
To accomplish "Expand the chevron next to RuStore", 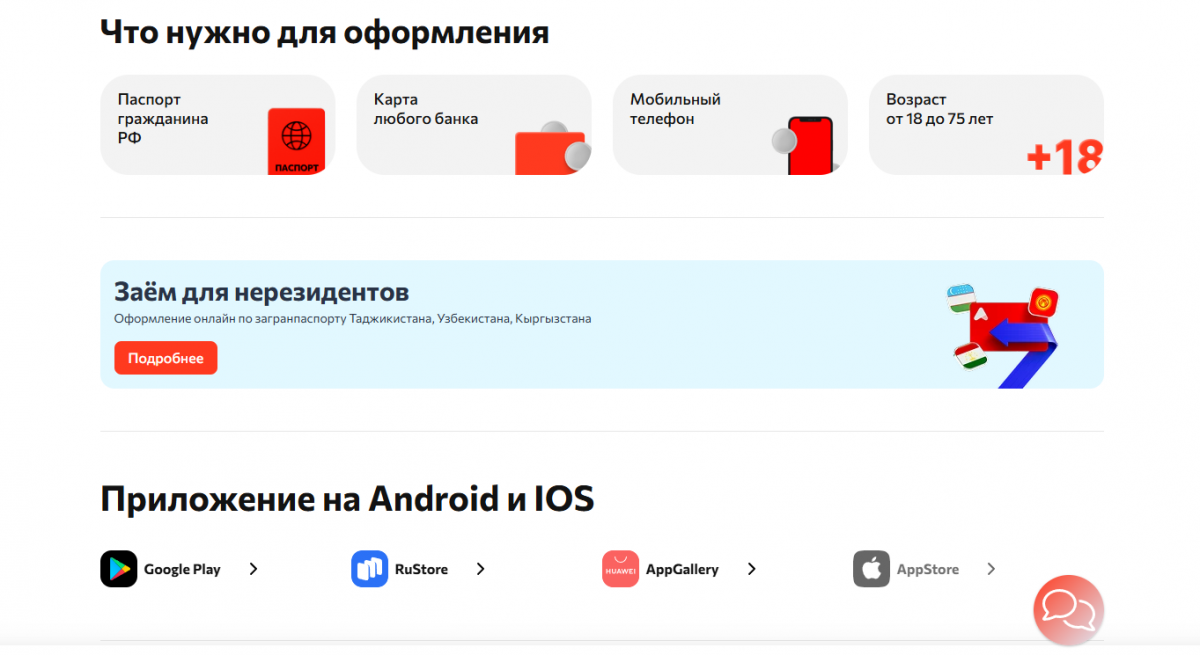I will pyautogui.click(x=481, y=569).
